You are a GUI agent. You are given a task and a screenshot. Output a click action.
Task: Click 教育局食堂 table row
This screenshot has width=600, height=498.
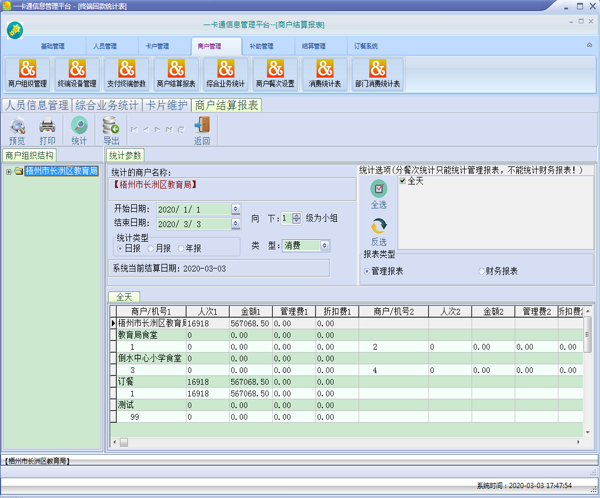pyautogui.click(x=346, y=335)
